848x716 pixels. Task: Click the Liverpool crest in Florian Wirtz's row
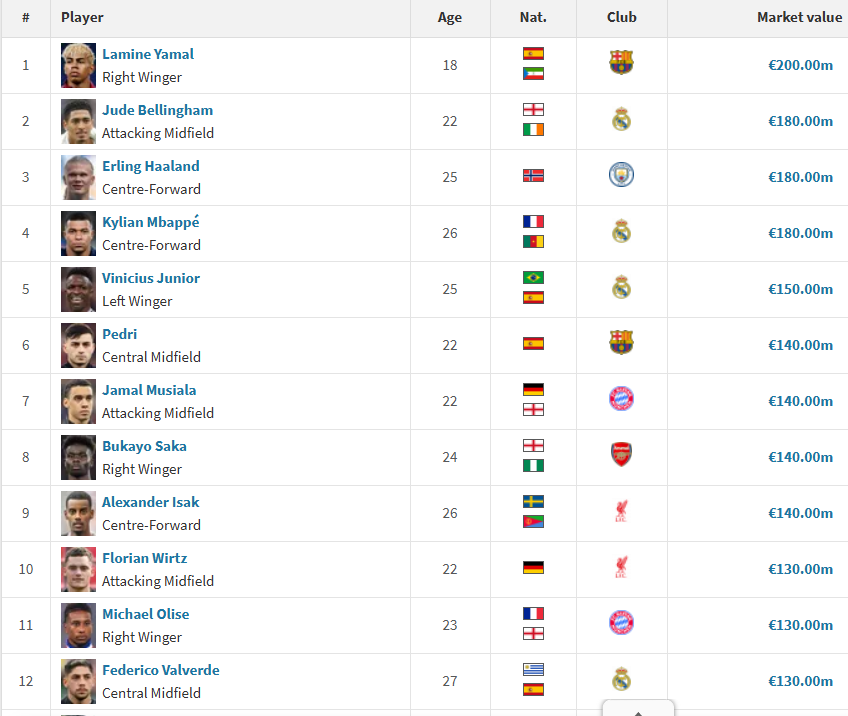621,567
